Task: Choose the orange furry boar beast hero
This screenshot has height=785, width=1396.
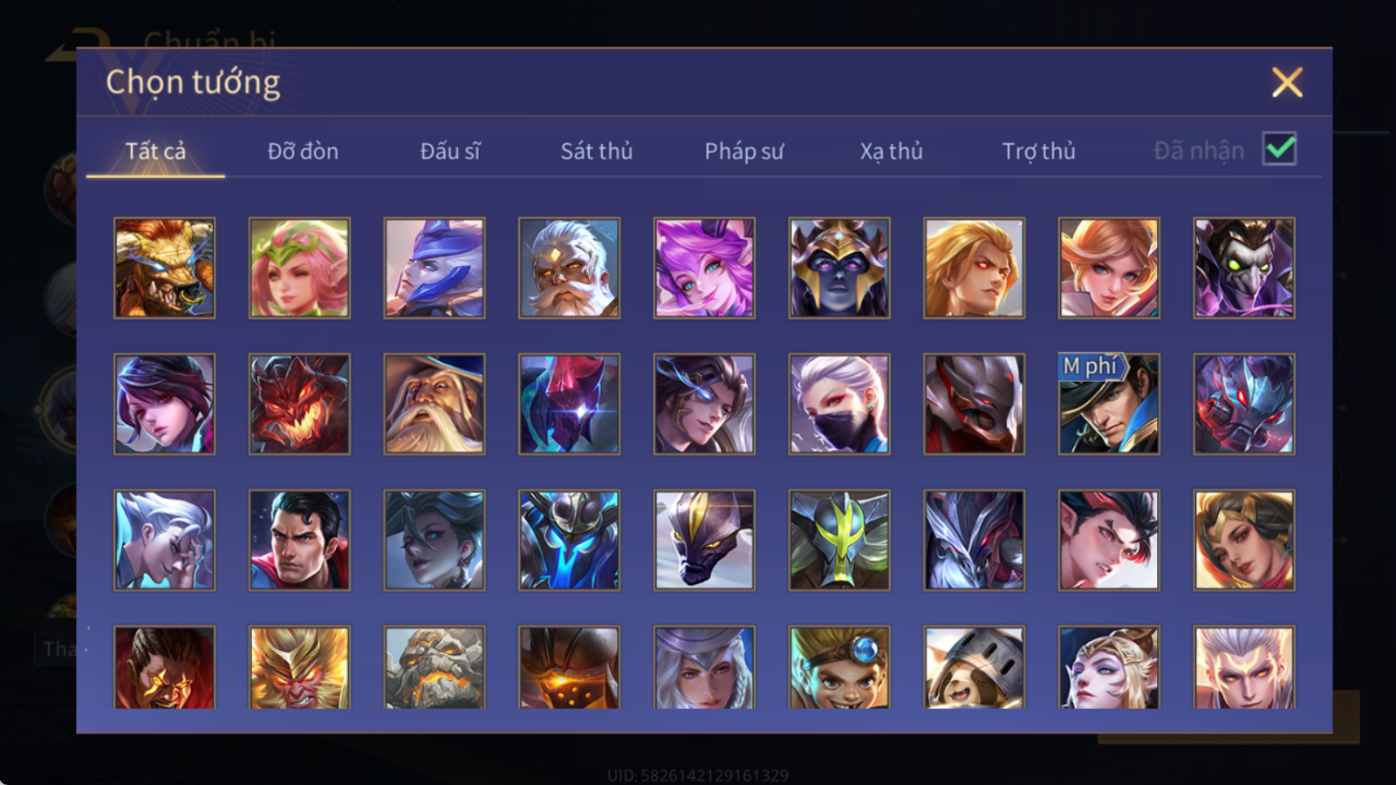Action: (164, 268)
